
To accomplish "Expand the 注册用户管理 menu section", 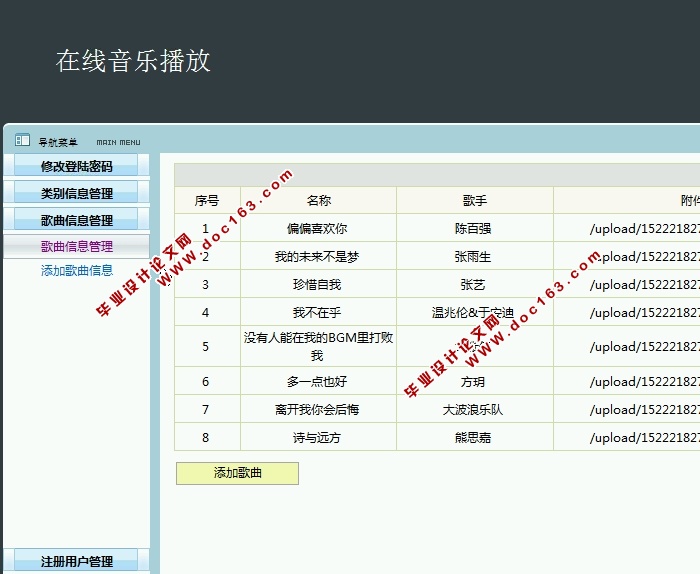I will pyautogui.click(x=76, y=561).
